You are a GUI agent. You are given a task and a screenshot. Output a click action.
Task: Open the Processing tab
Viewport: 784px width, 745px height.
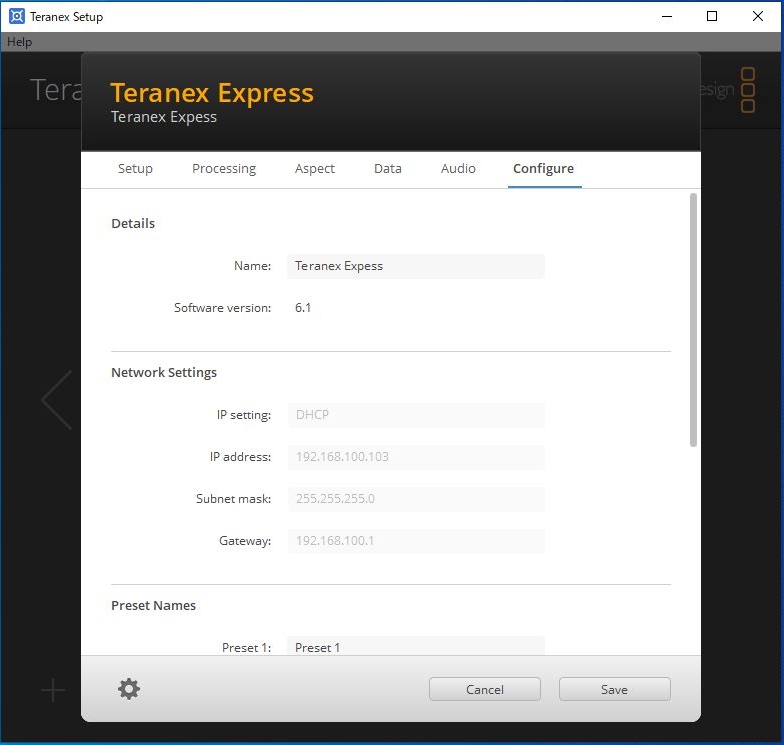tap(224, 169)
